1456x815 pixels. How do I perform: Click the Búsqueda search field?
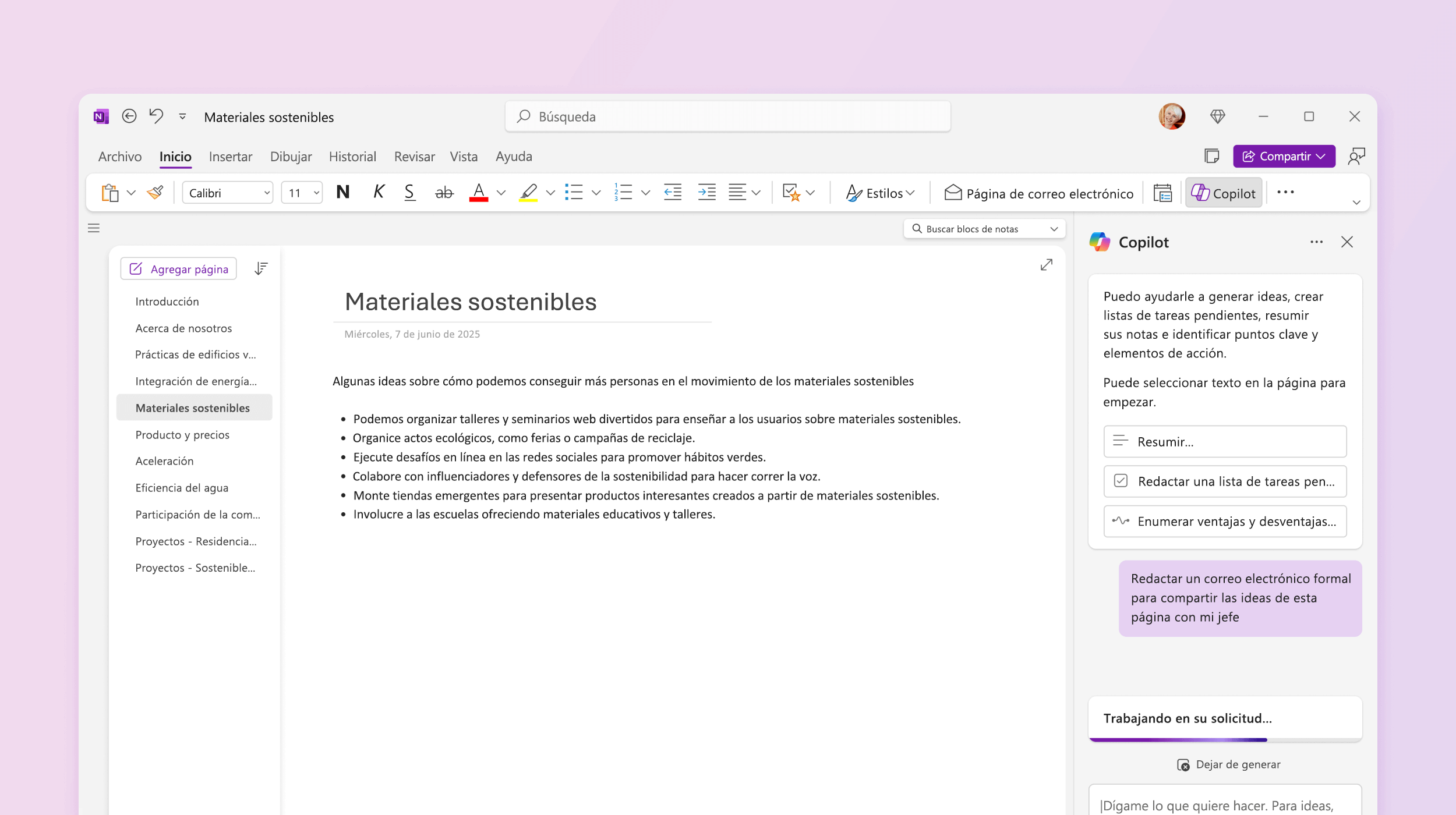point(727,116)
